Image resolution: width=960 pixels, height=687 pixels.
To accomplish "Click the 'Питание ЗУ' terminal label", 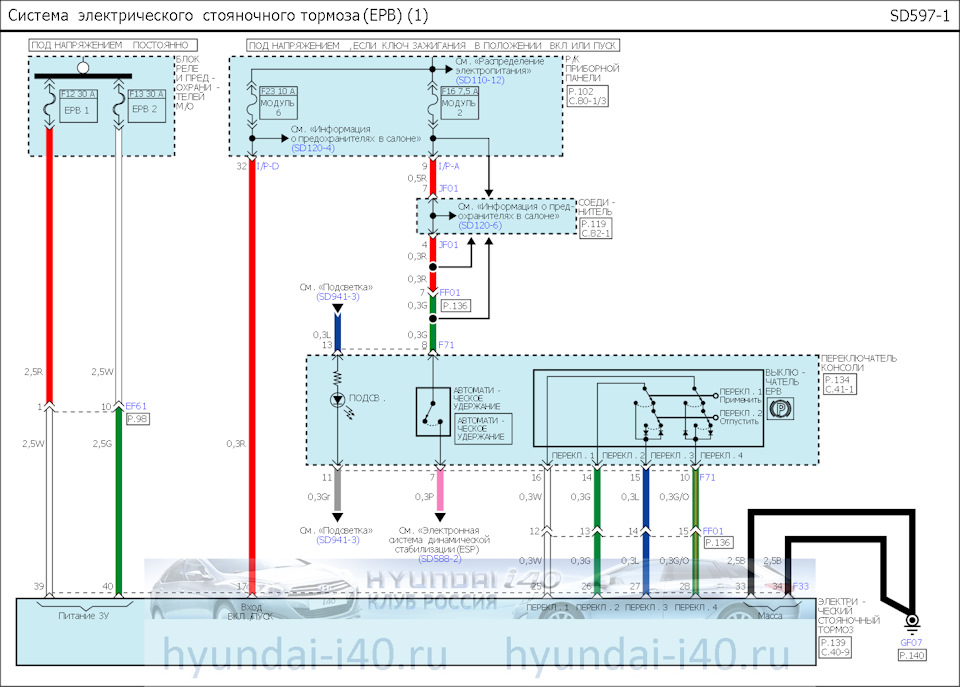I will coord(83,615).
